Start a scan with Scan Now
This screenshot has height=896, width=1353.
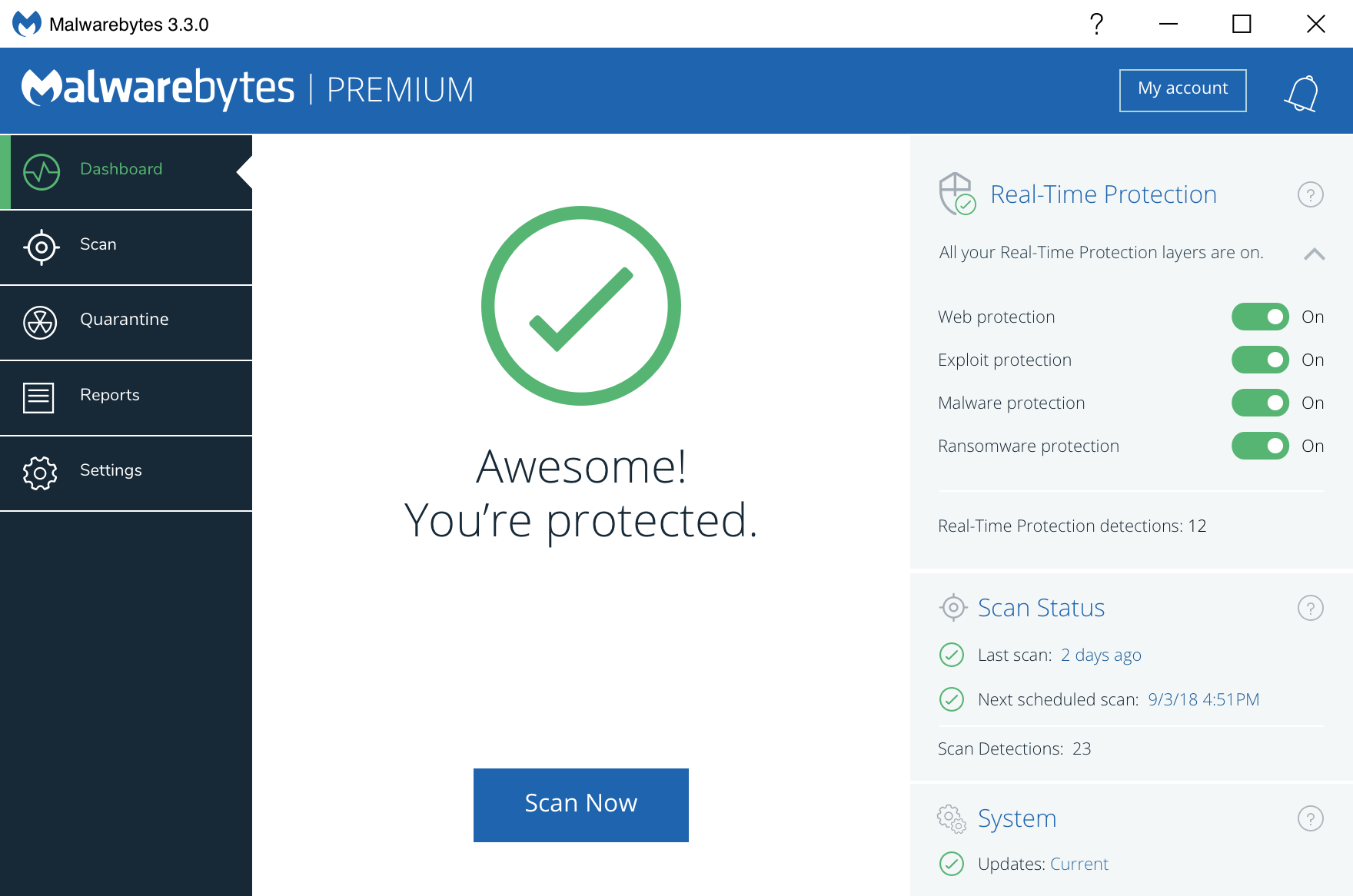tap(581, 805)
